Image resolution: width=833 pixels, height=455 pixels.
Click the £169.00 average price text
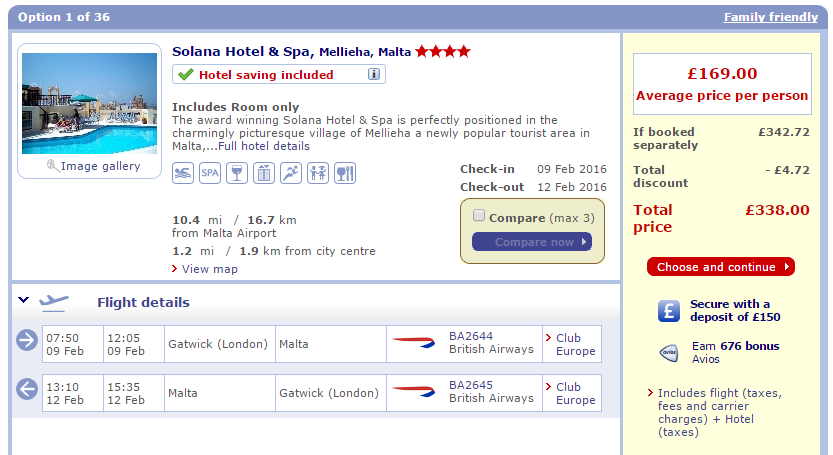pos(722,73)
